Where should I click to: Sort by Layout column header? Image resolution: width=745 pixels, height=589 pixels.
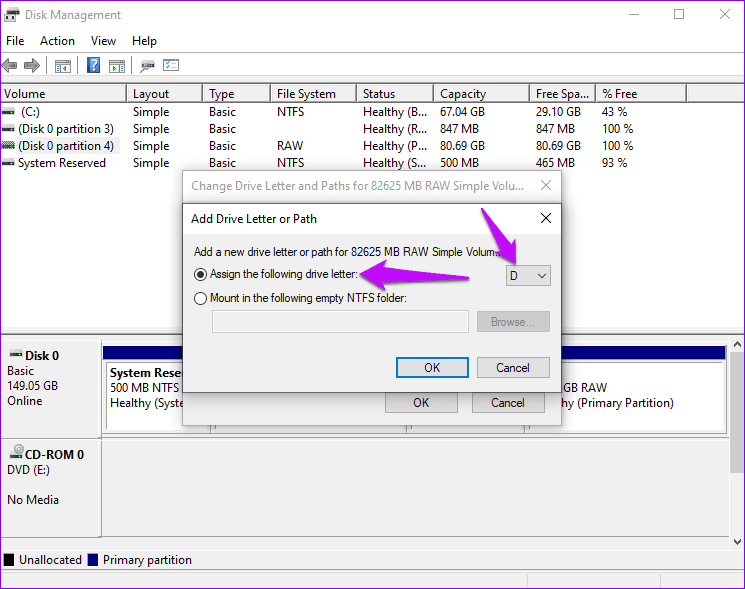165,94
